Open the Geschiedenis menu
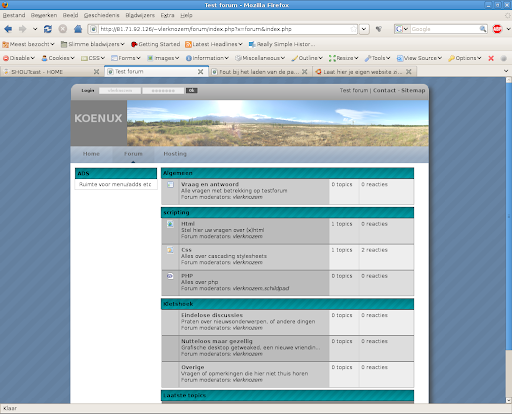512x414 pixels. point(101,15)
